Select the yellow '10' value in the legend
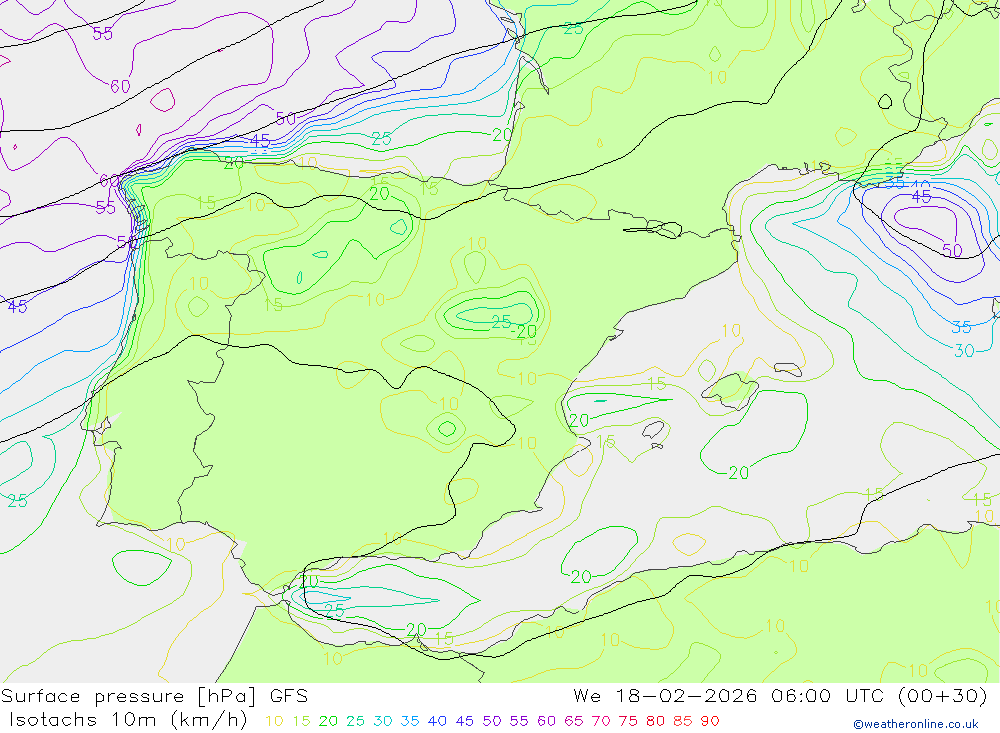 (x=274, y=722)
